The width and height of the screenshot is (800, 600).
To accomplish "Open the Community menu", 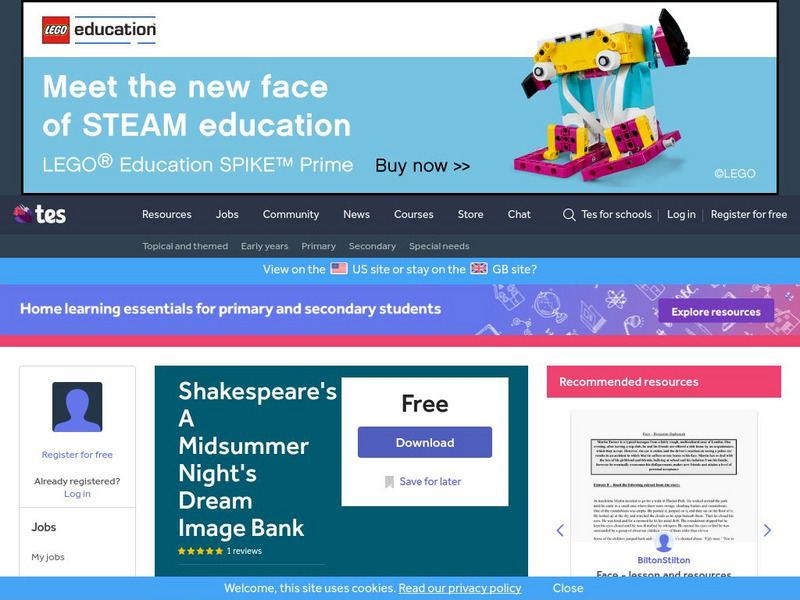I will tap(291, 214).
